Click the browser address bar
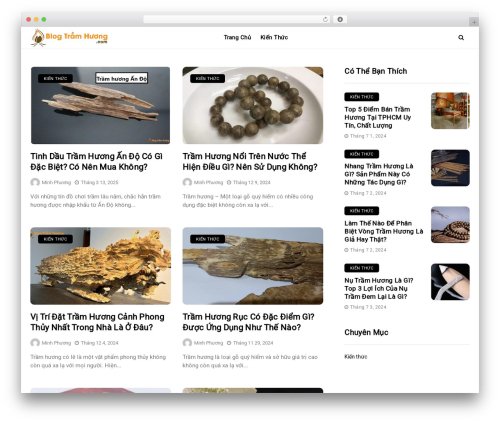The image size is (500, 423). click(236, 20)
